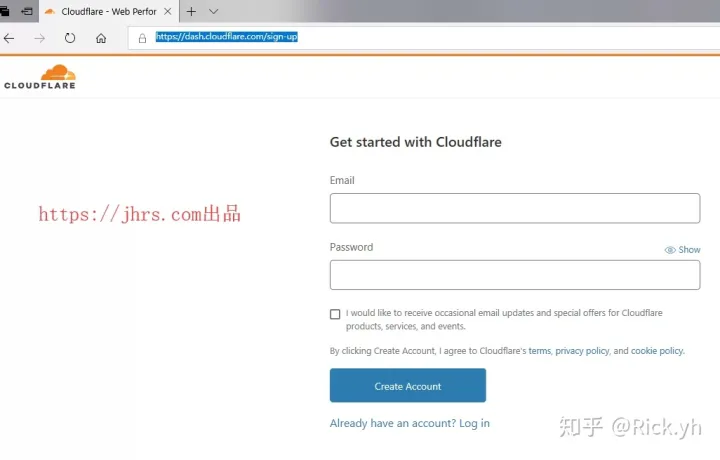Open the saved tabs icon at far left
The image size is (720, 460).
point(4,11)
